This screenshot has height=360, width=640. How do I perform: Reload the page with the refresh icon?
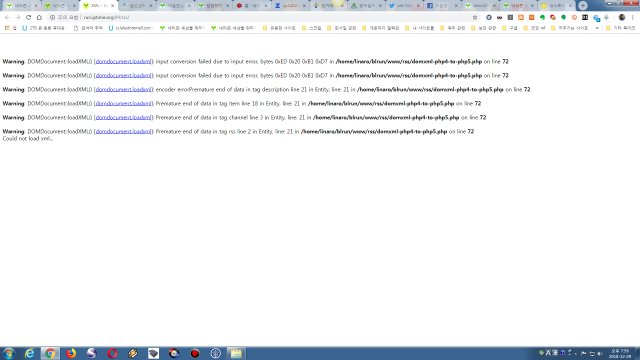tap(29, 18)
